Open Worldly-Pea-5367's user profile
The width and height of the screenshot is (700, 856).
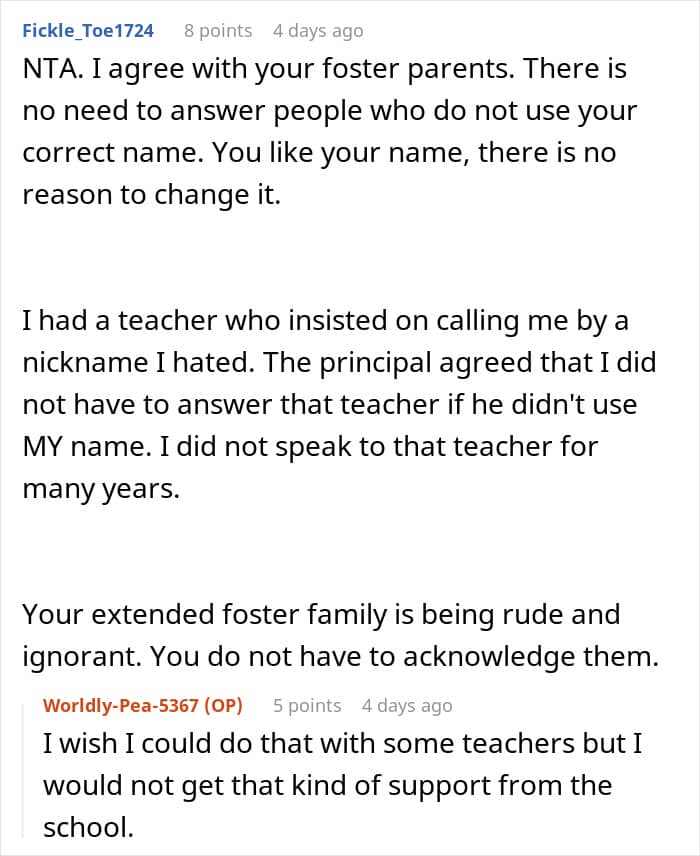tap(120, 706)
